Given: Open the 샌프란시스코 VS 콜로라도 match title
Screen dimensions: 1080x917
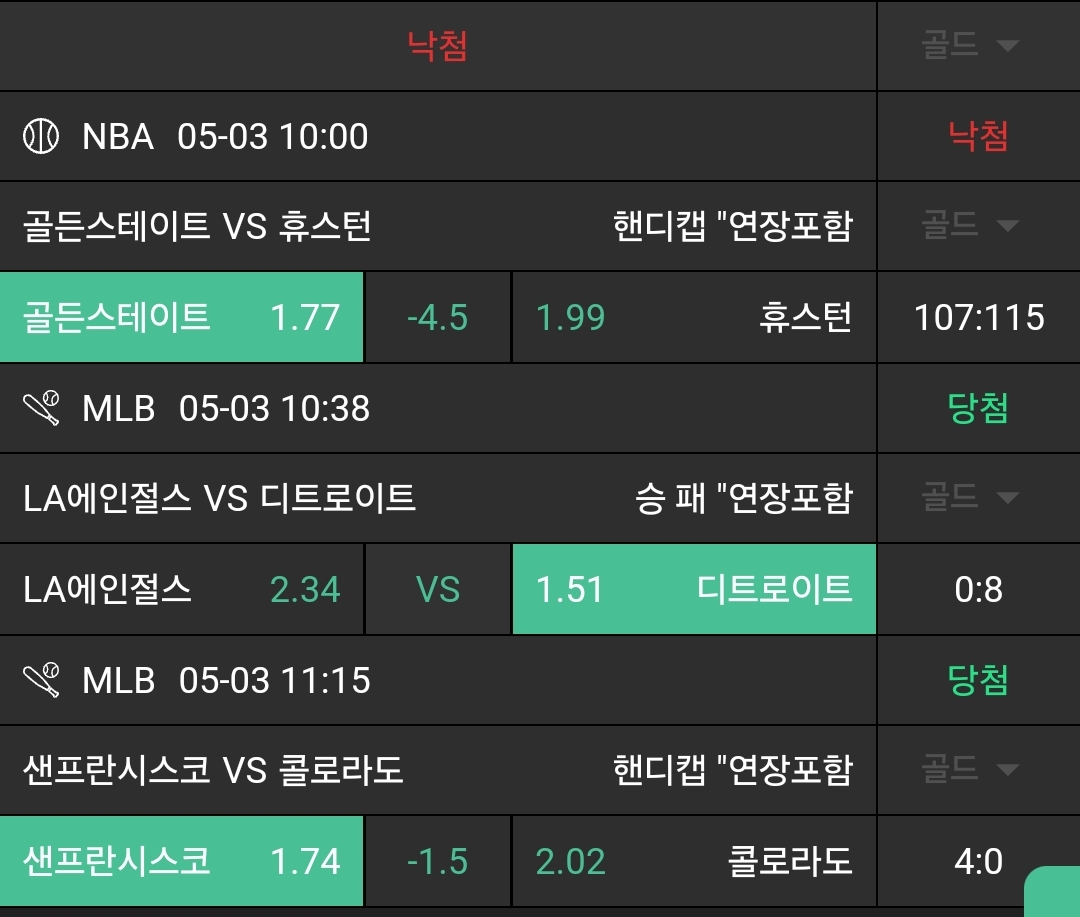Looking at the screenshot, I should [x=213, y=770].
